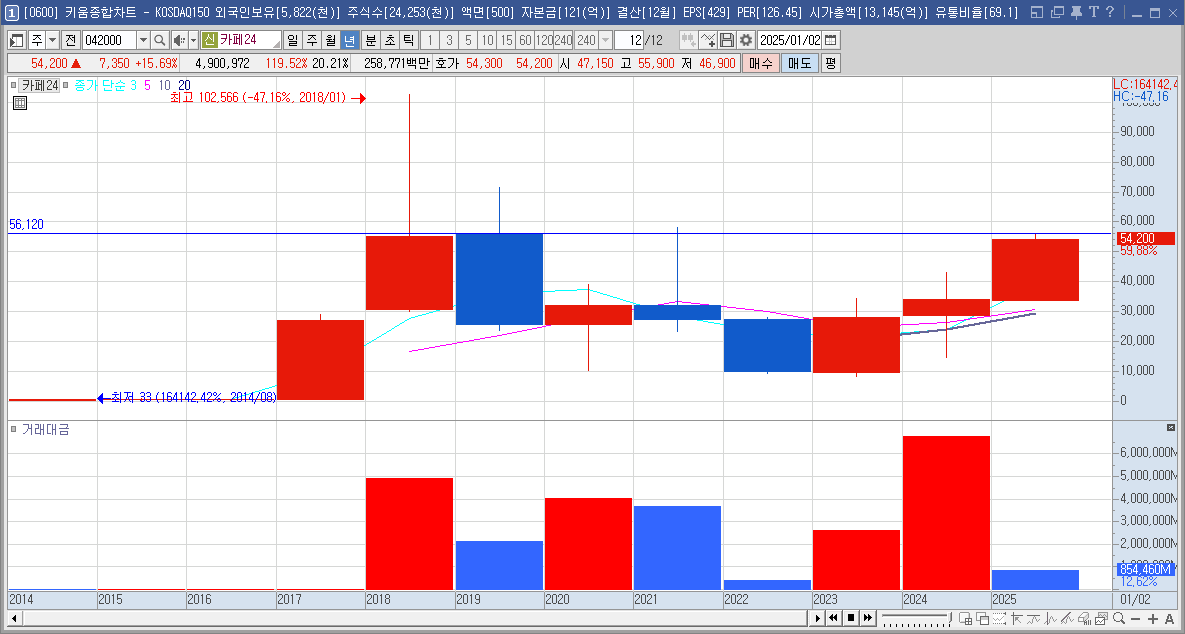This screenshot has width=1185, height=634.
Task: Select the 일 daily period toggle
Action: (x=292, y=40)
